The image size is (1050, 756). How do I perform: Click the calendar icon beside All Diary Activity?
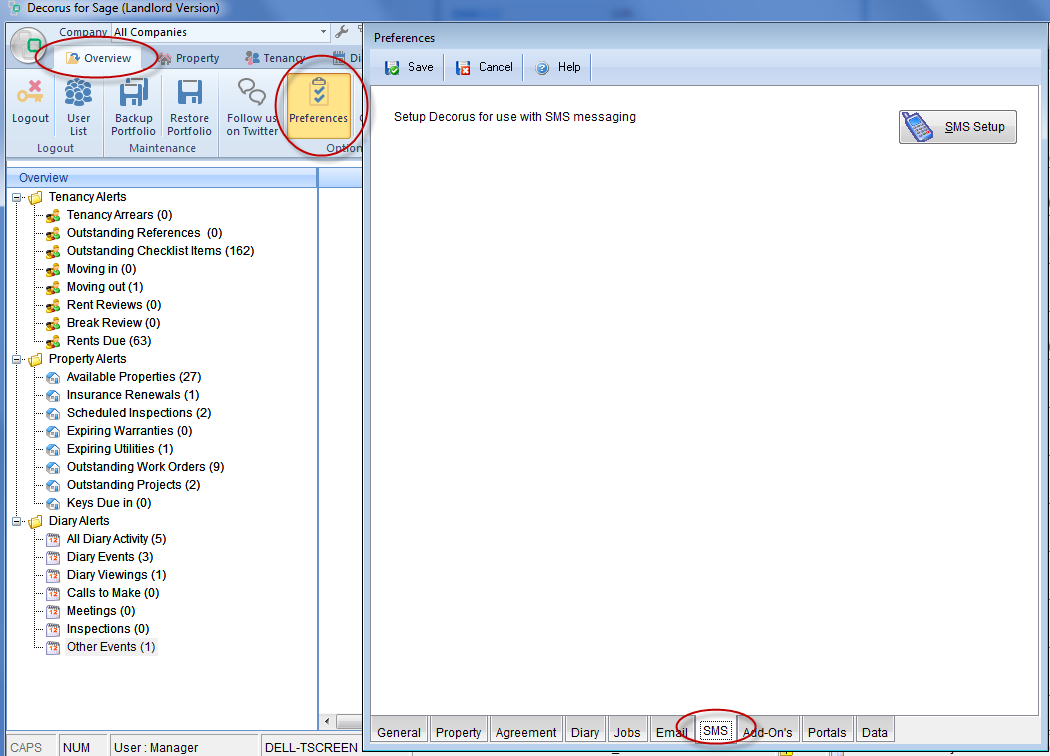point(53,540)
